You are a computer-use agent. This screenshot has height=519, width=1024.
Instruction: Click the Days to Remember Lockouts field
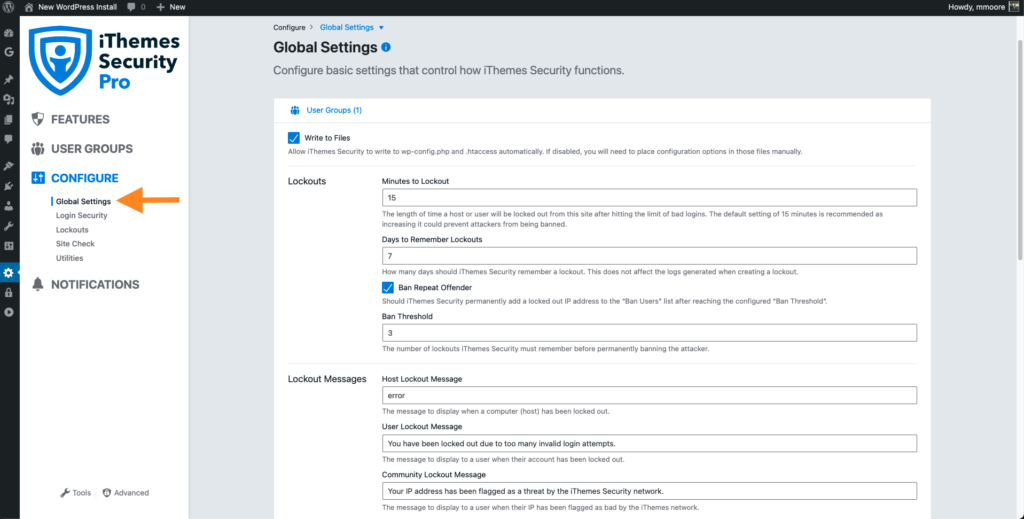coord(649,256)
